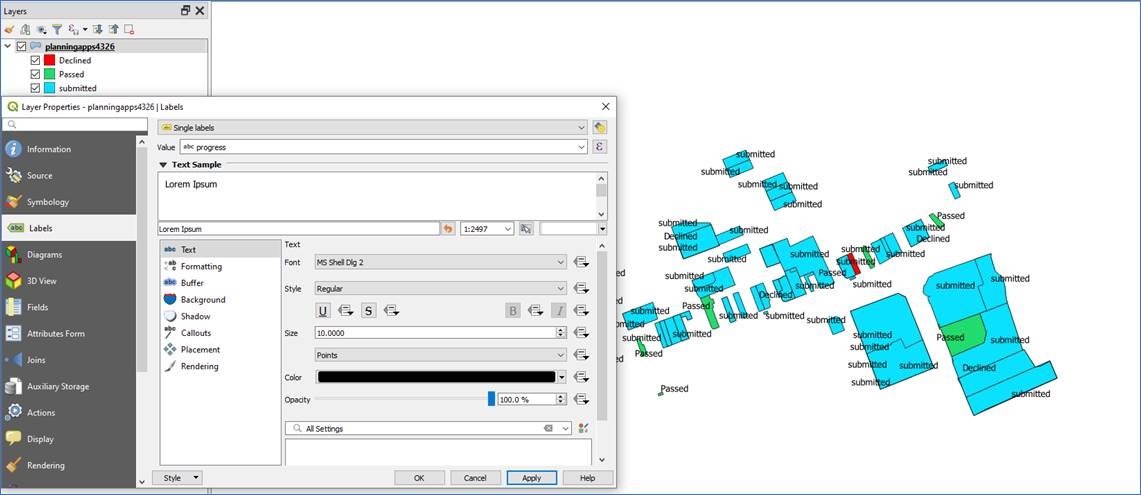Image resolution: width=1141 pixels, height=495 pixels.
Task: Open data-defined override for Opacity
Action: [581, 399]
